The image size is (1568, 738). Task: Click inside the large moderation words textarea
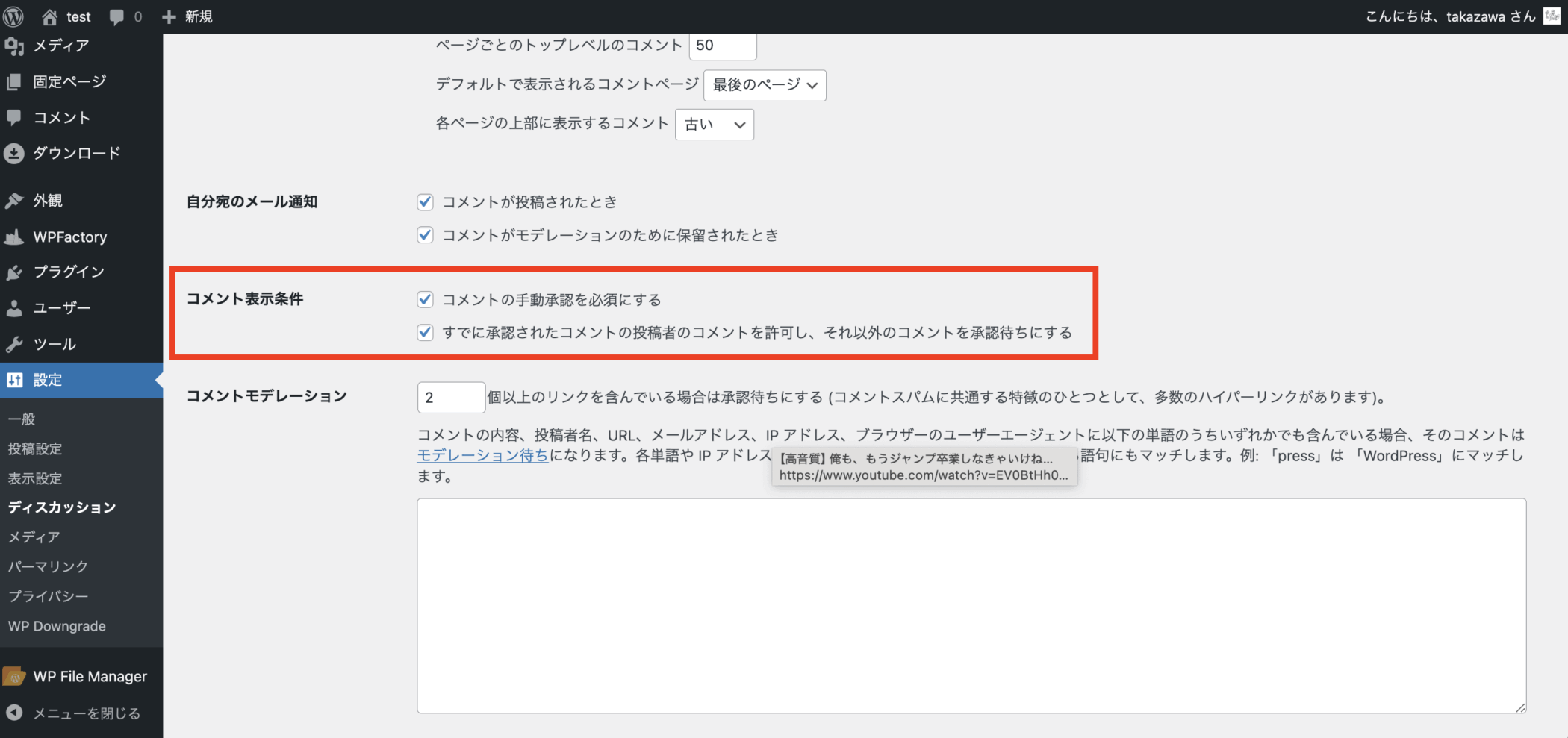(971, 604)
